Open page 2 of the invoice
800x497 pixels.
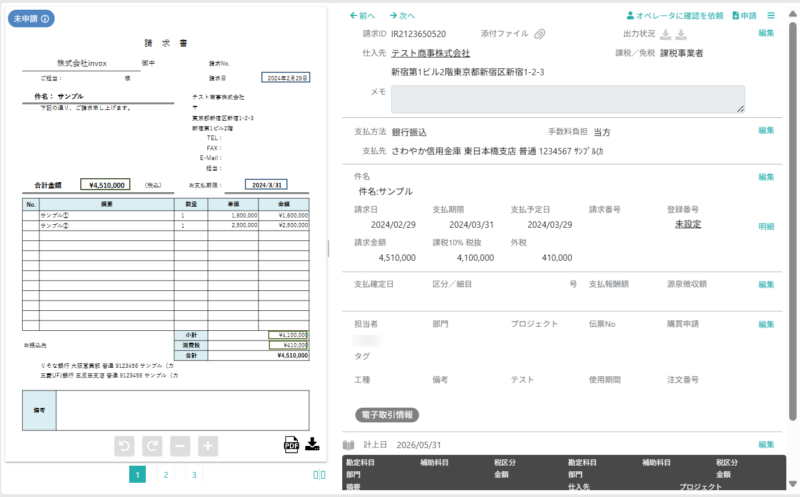tap(166, 475)
